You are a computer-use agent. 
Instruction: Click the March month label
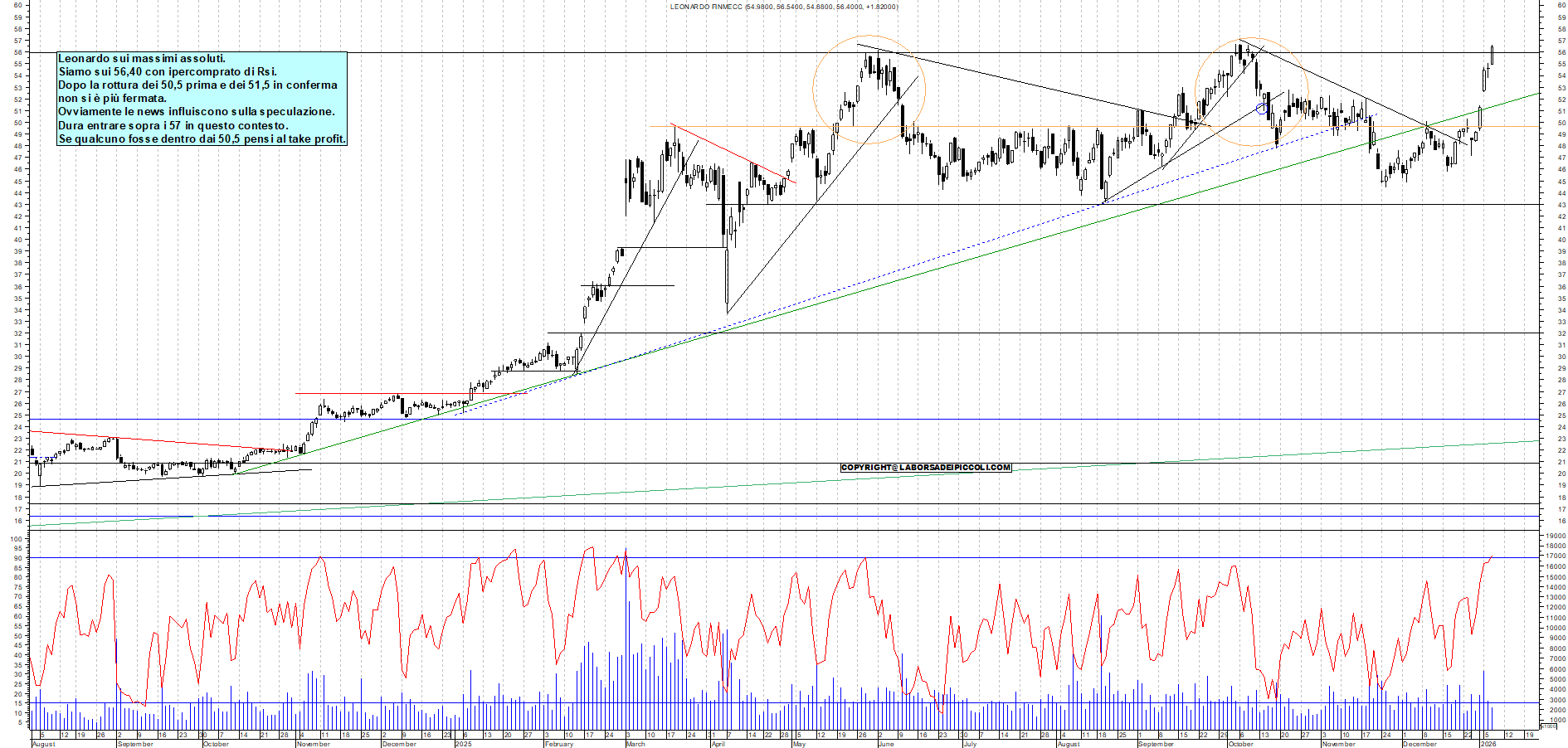[x=635, y=744]
